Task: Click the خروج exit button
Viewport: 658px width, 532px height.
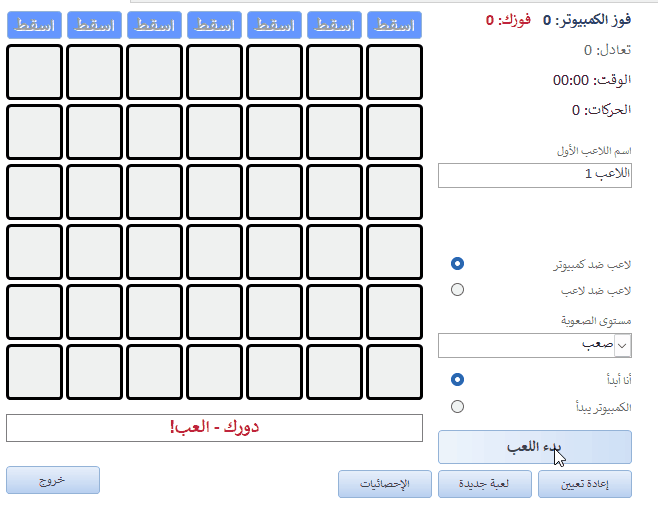Action: (x=53, y=480)
